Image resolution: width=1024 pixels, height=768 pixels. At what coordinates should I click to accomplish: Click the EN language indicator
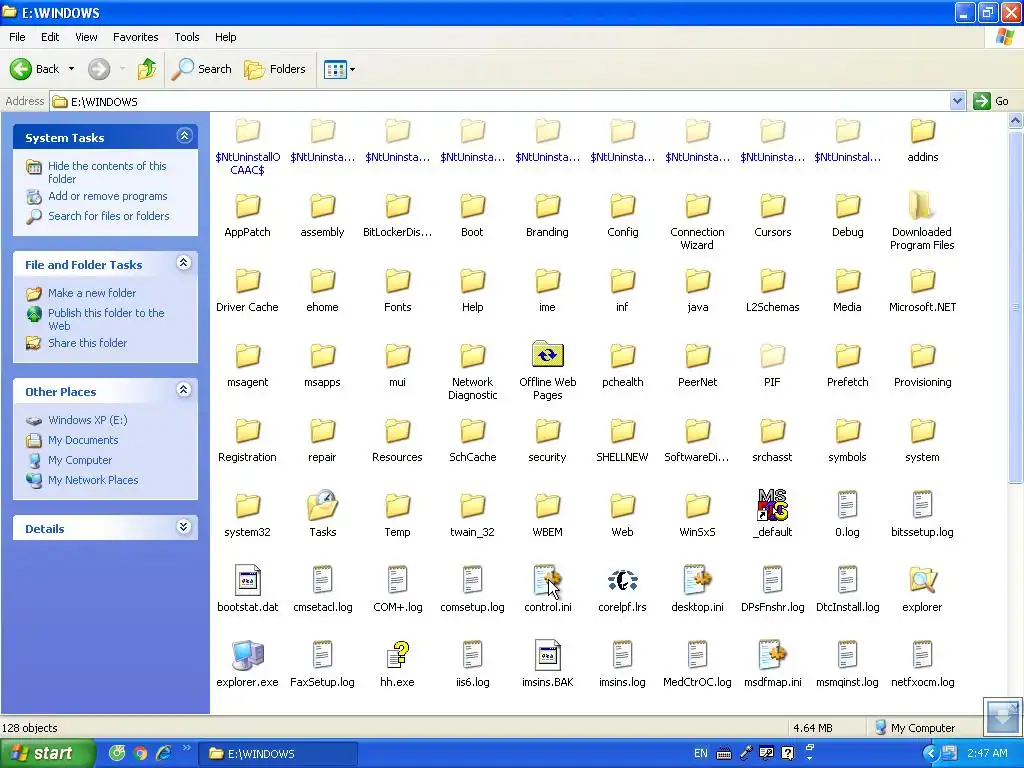[x=701, y=753]
